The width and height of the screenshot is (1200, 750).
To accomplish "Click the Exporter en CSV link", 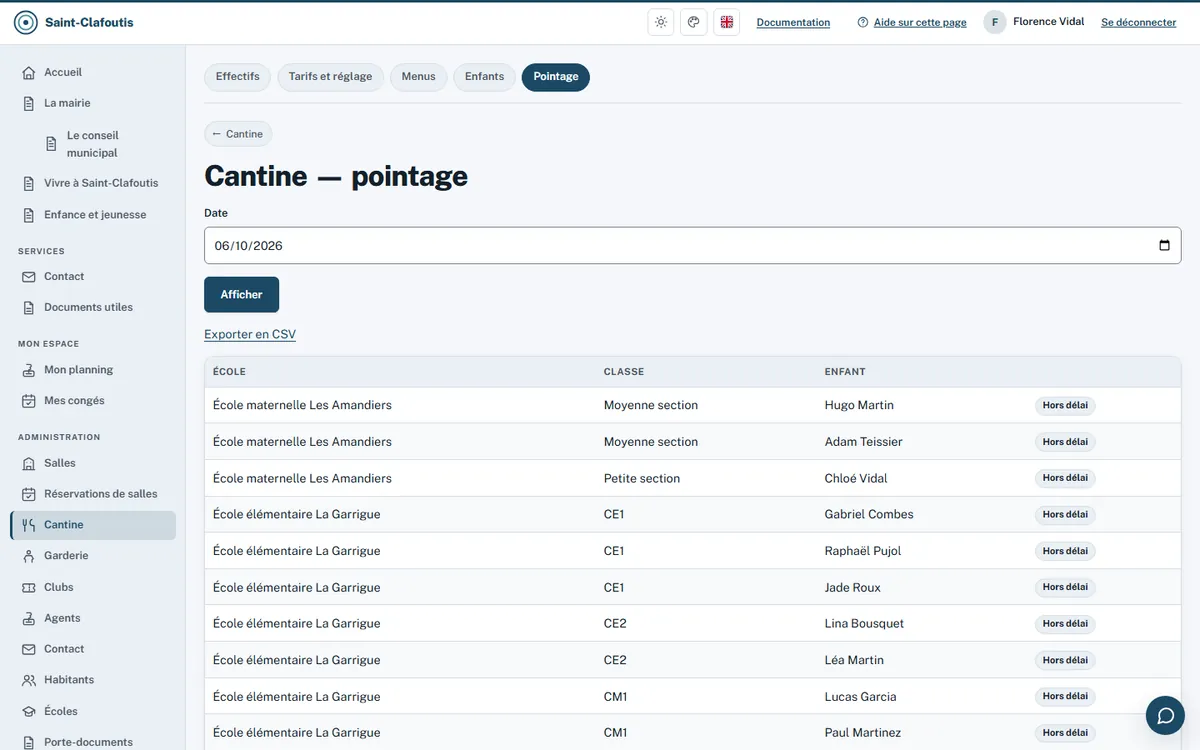I will [x=250, y=335].
